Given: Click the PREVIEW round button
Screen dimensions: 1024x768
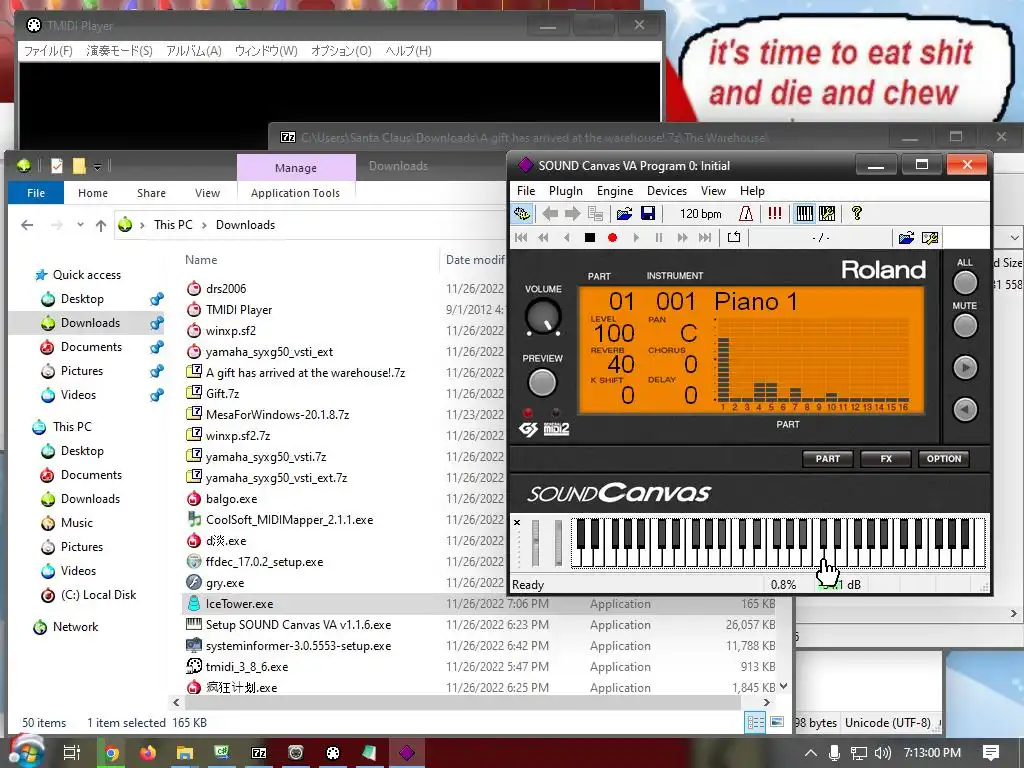Looking at the screenshot, I should click(x=542, y=383).
